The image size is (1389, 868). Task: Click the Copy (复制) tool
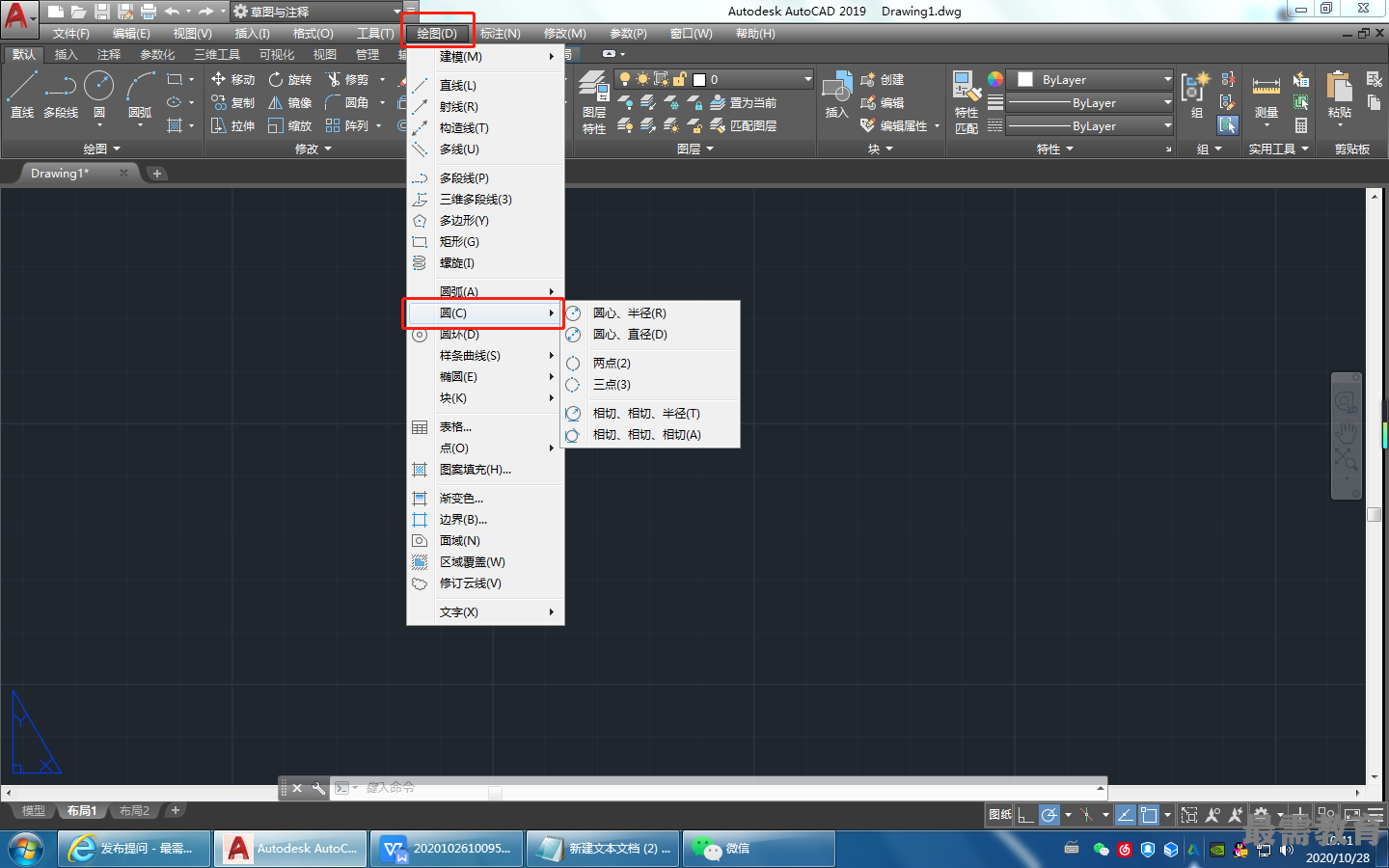click(232, 102)
